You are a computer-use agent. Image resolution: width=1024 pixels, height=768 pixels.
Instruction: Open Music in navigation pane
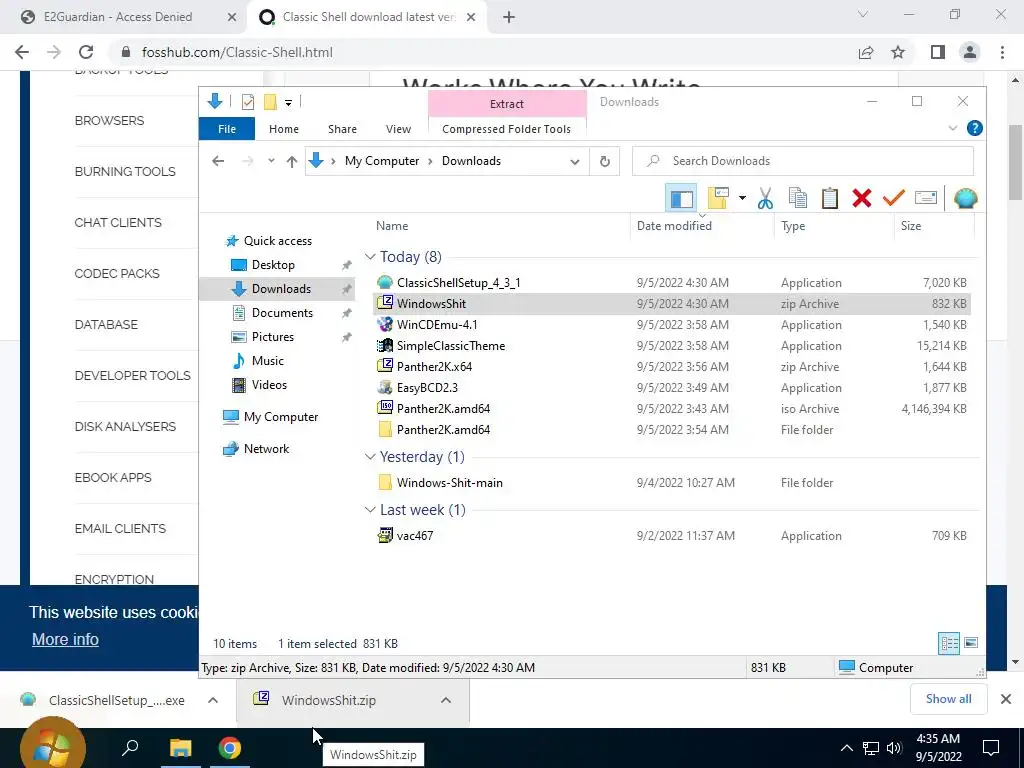[267, 360]
